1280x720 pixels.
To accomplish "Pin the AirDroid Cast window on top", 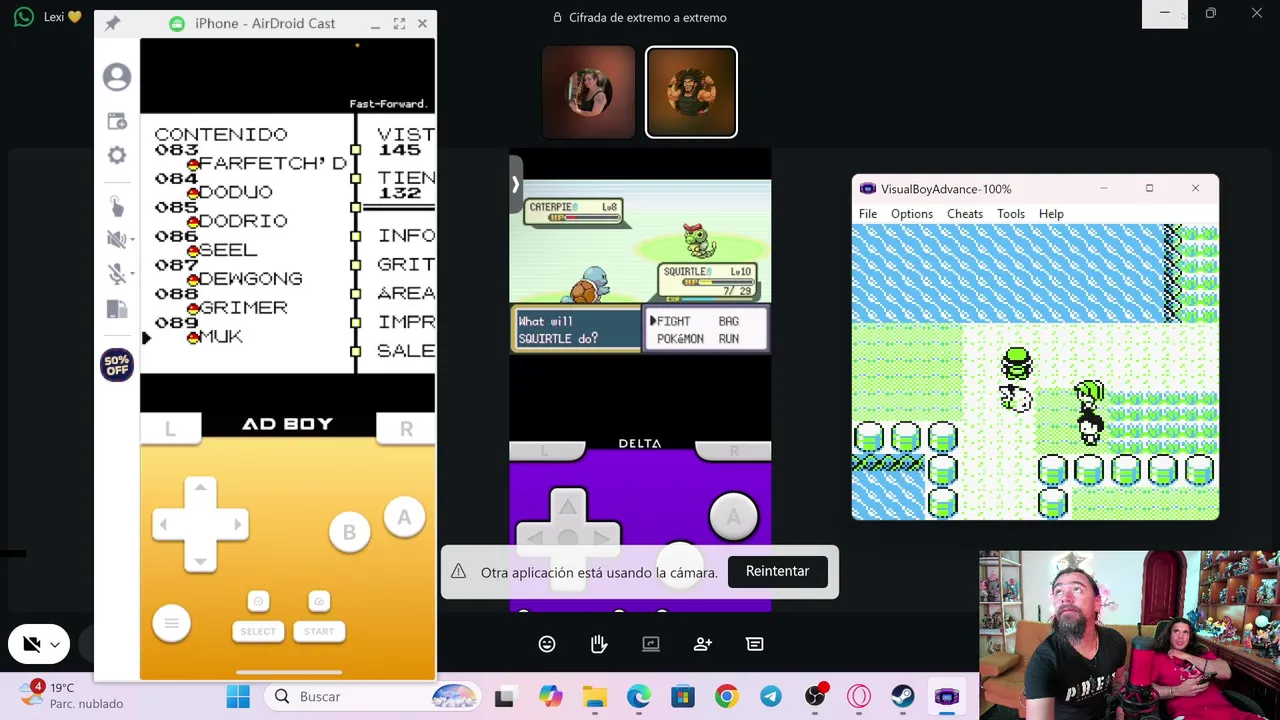I will pos(113,23).
